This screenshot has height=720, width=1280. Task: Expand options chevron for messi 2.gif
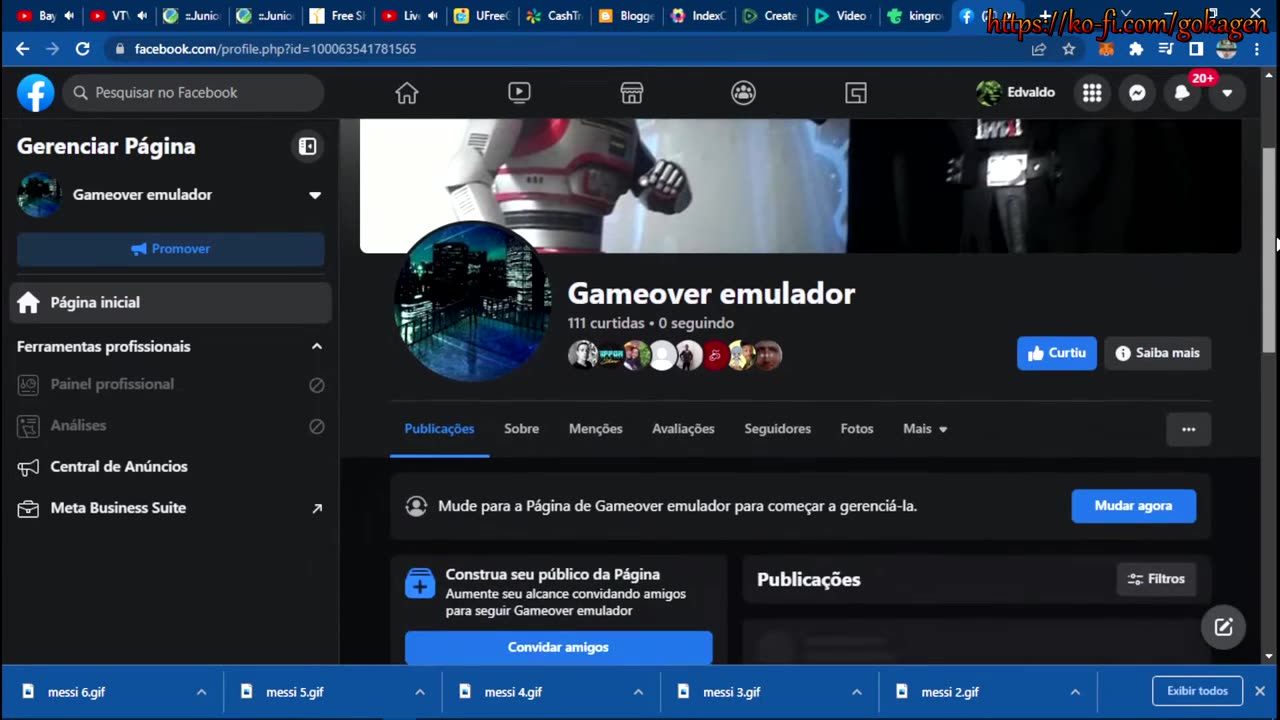[x=1075, y=692]
